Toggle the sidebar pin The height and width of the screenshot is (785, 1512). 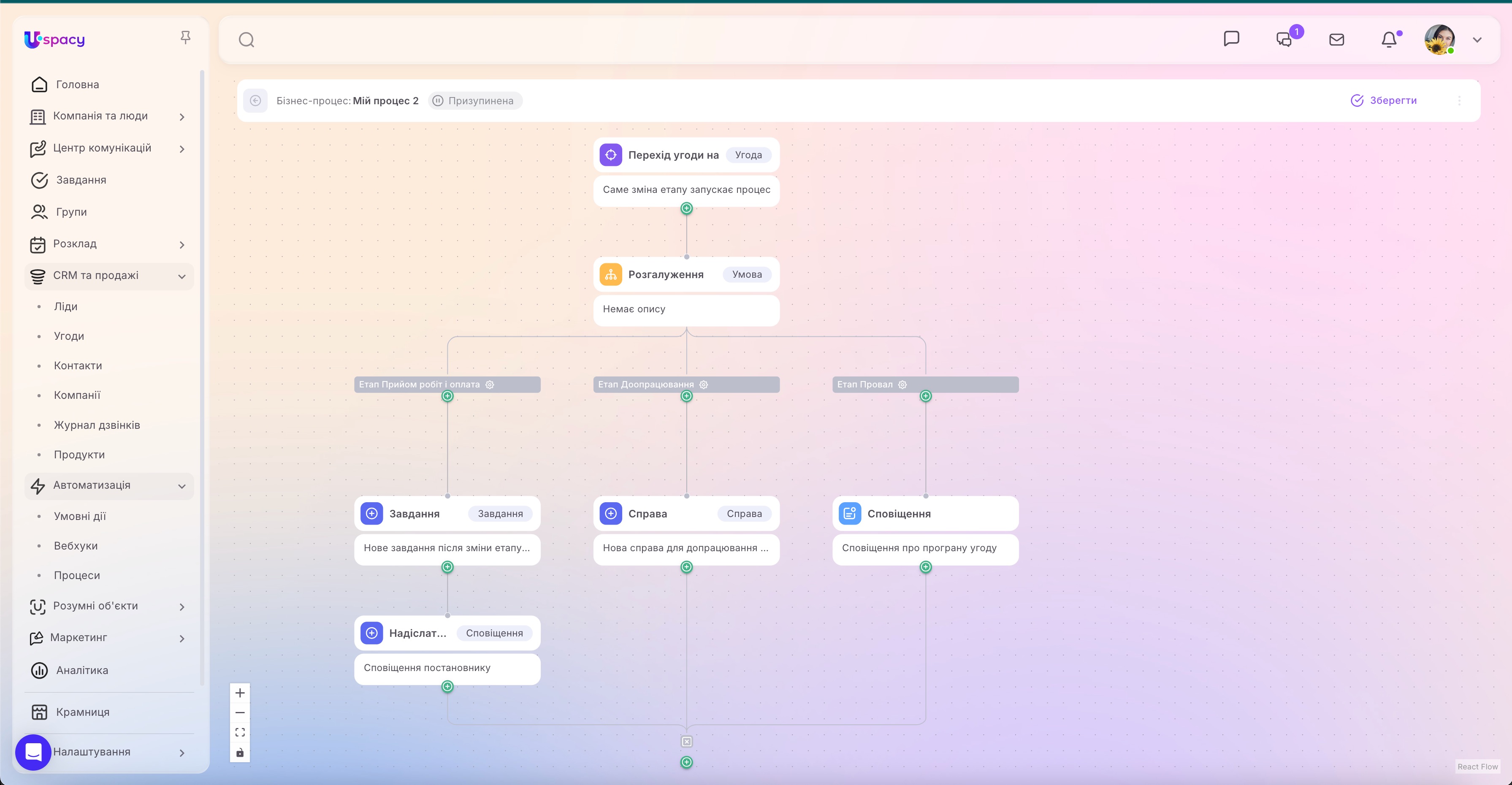[185, 38]
